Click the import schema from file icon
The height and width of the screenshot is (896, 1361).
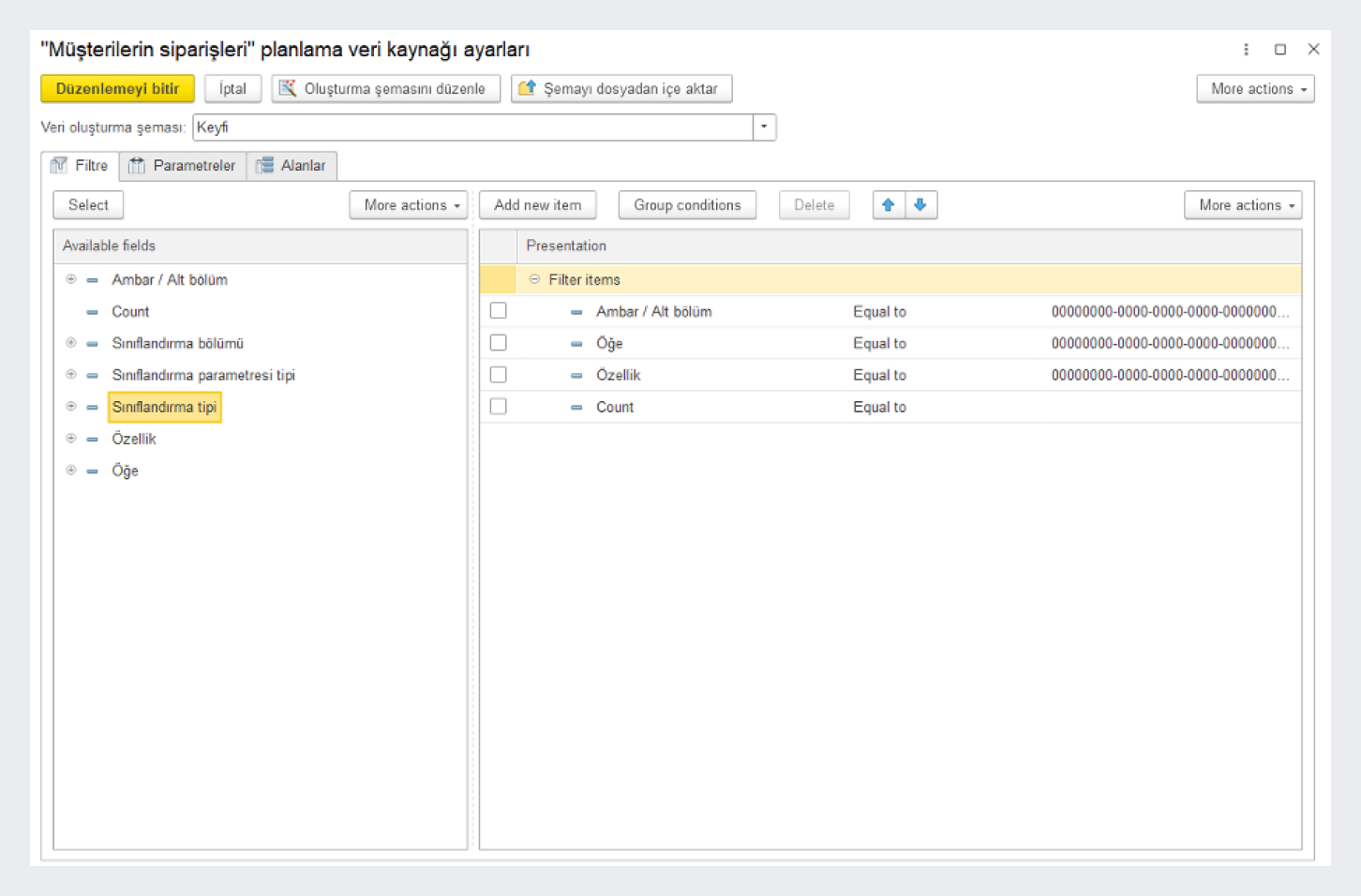pos(528,88)
